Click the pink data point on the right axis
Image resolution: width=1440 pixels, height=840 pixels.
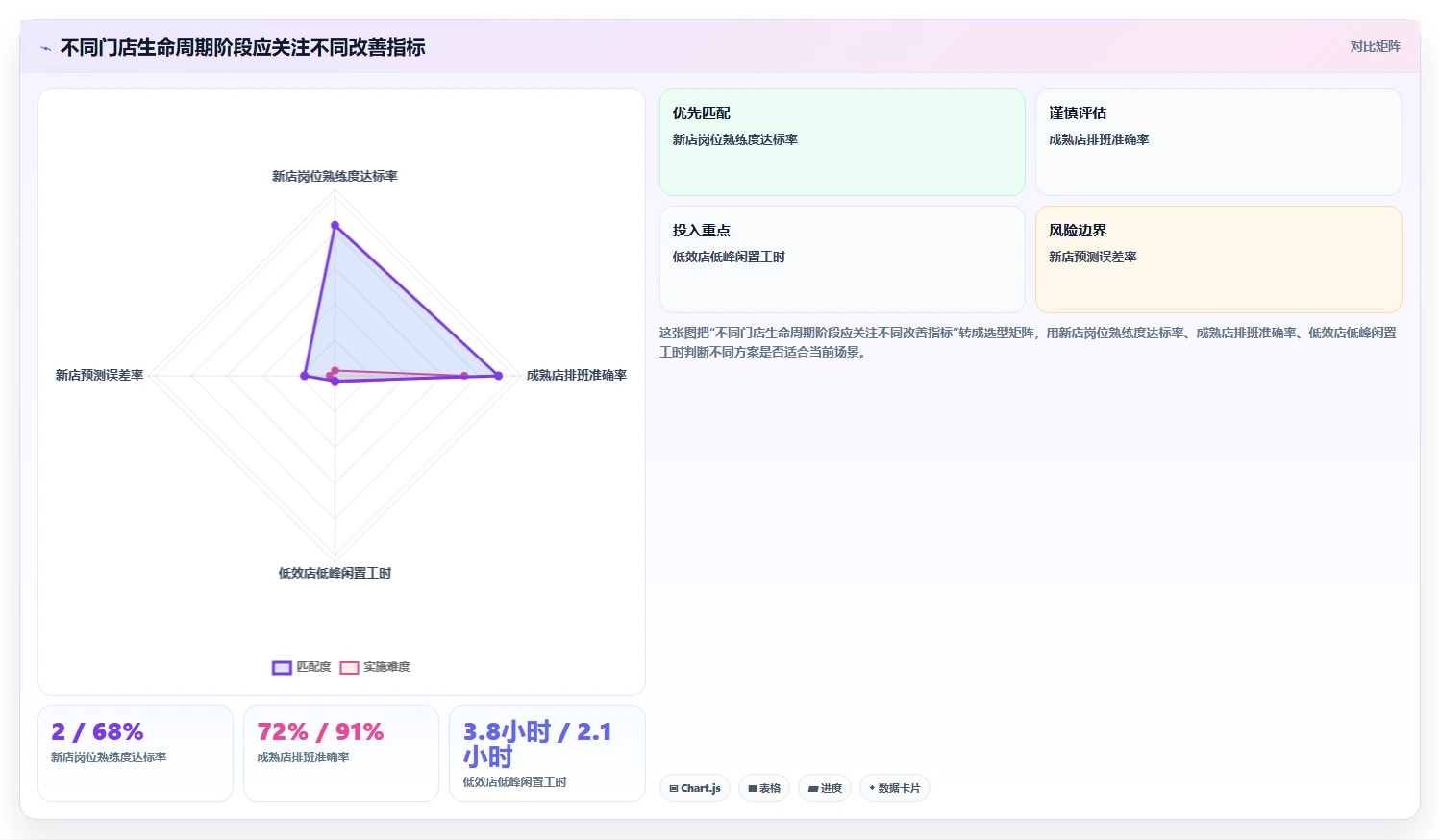tap(464, 376)
